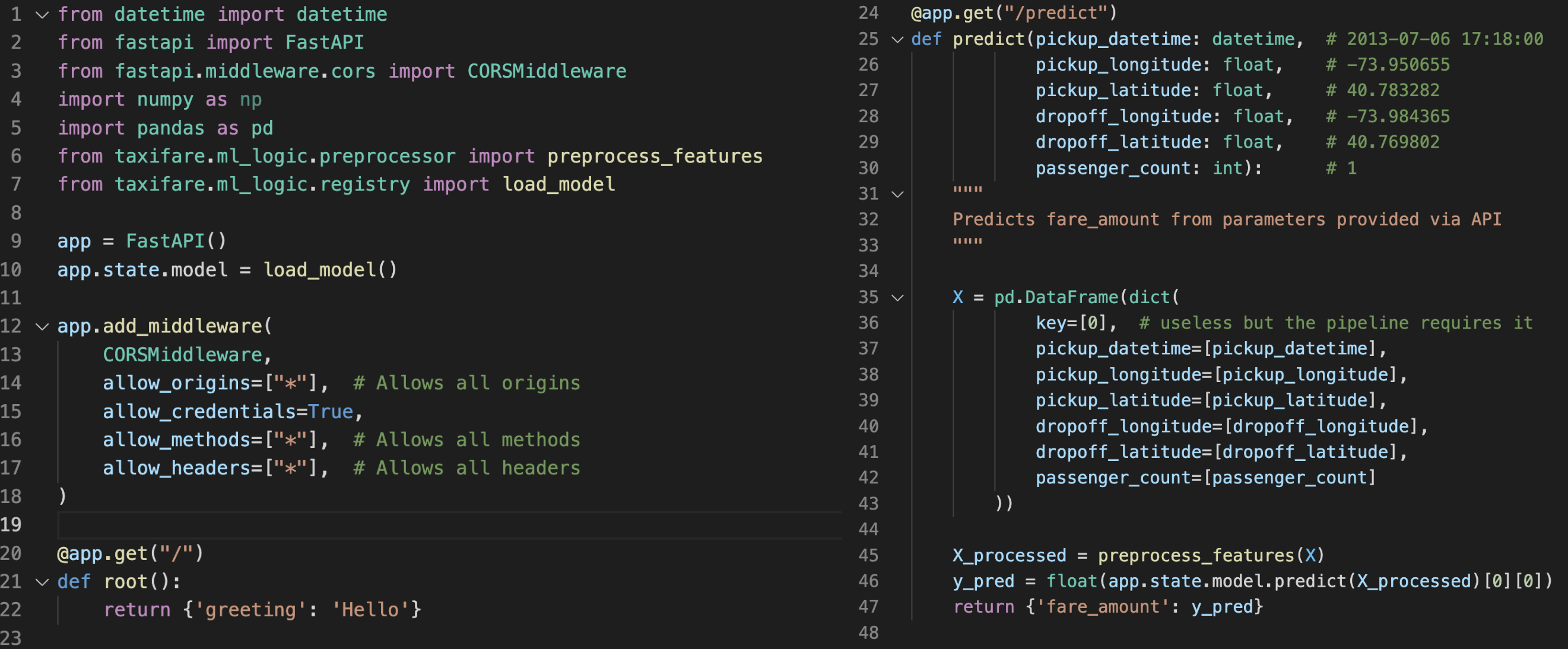Viewport: 1568px width, 649px height.
Task: Collapse the import block fold chevron on line 1
Action: [42, 15]
